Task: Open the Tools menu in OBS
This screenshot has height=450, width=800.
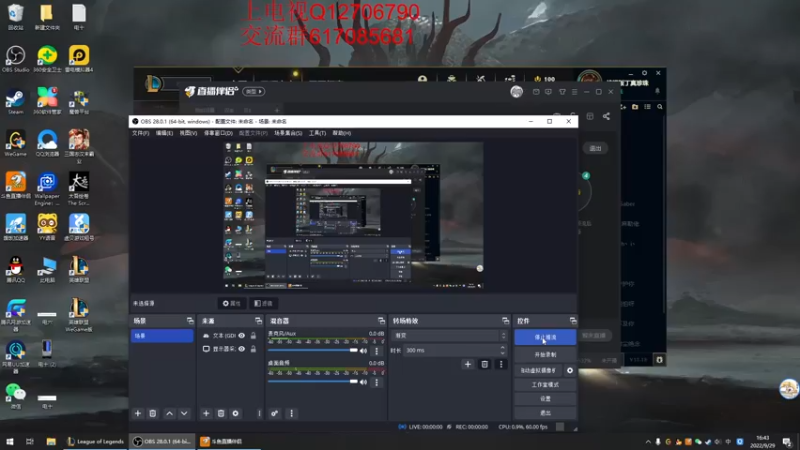Action: pos(317,133)
